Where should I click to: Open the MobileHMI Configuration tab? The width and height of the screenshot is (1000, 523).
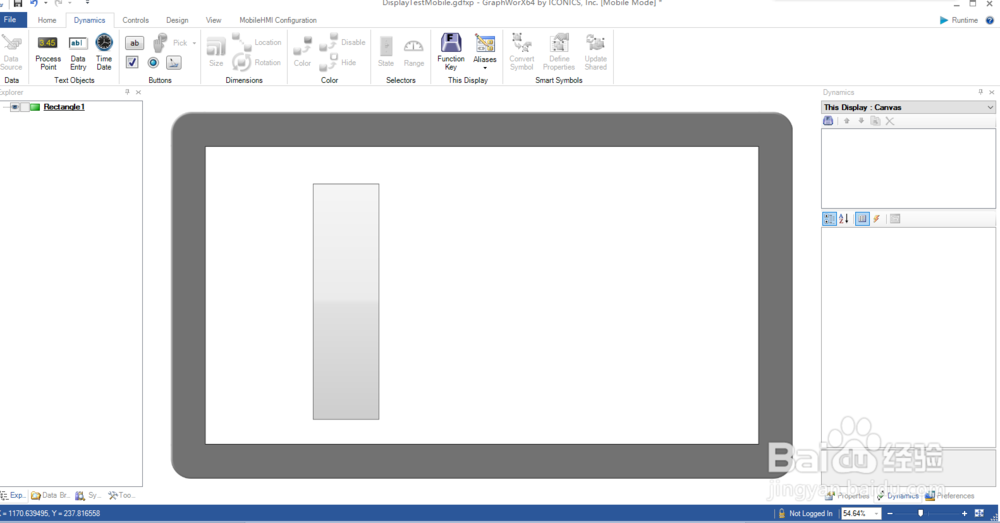(x=278, y=20)
